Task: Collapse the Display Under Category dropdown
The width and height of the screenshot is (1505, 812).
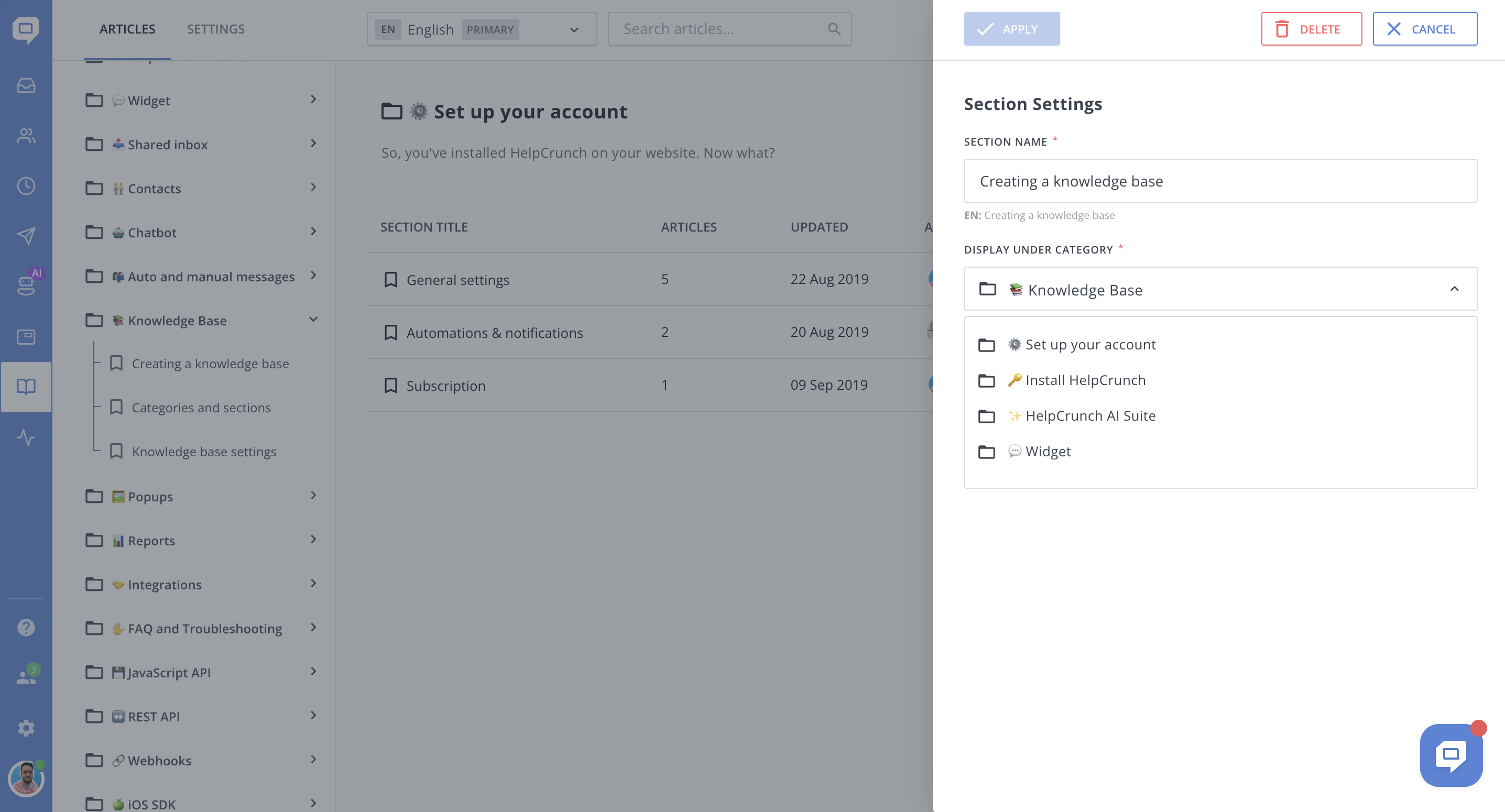Action: (1454, 289)
